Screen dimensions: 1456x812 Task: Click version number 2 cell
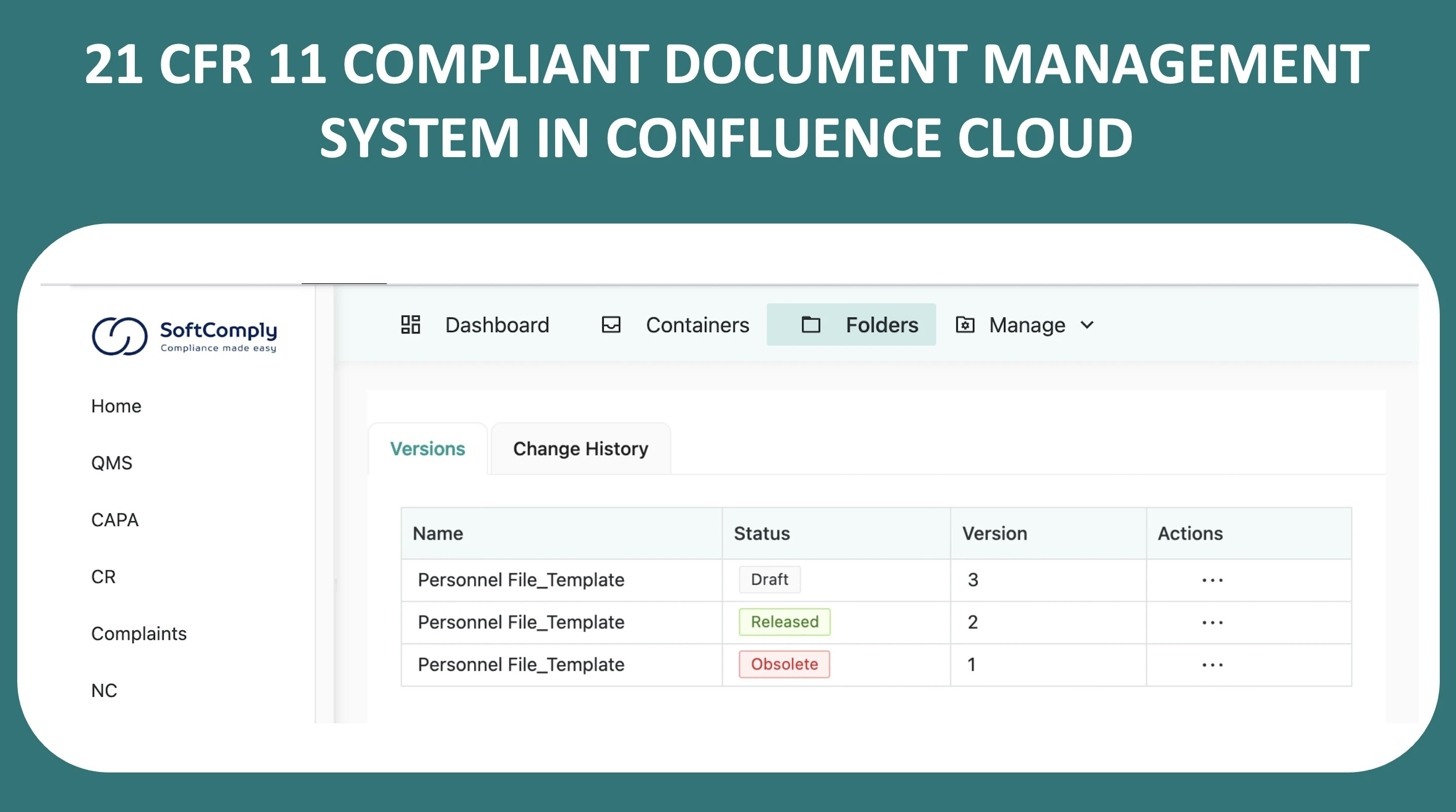(x=1048, y=623)
